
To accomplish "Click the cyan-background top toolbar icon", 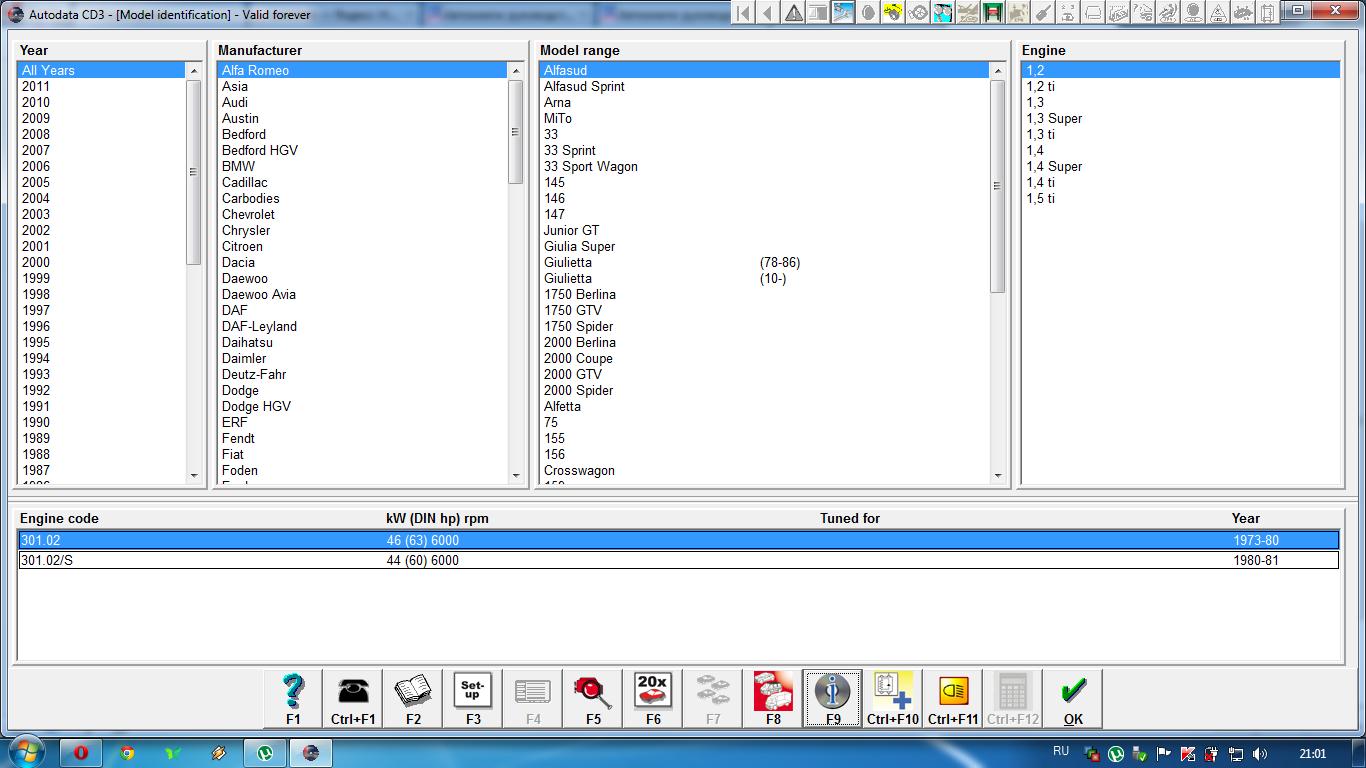I will [943, 13].
